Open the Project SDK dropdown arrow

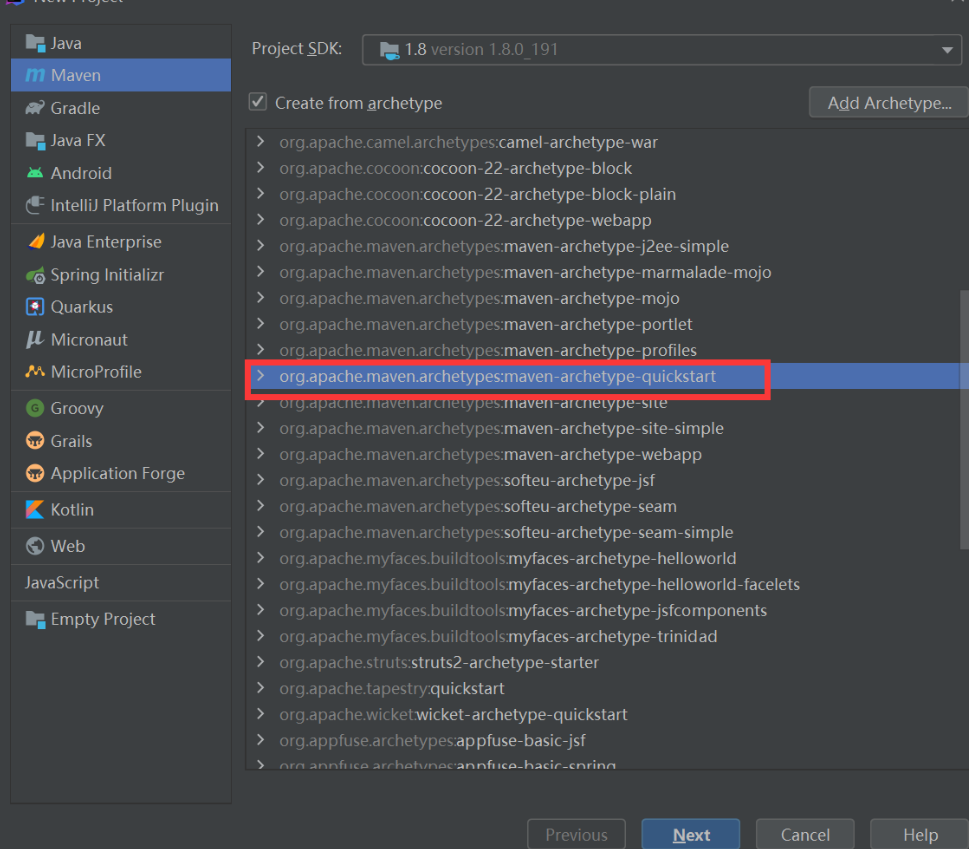pyautogui.click(x=947, y=50)
